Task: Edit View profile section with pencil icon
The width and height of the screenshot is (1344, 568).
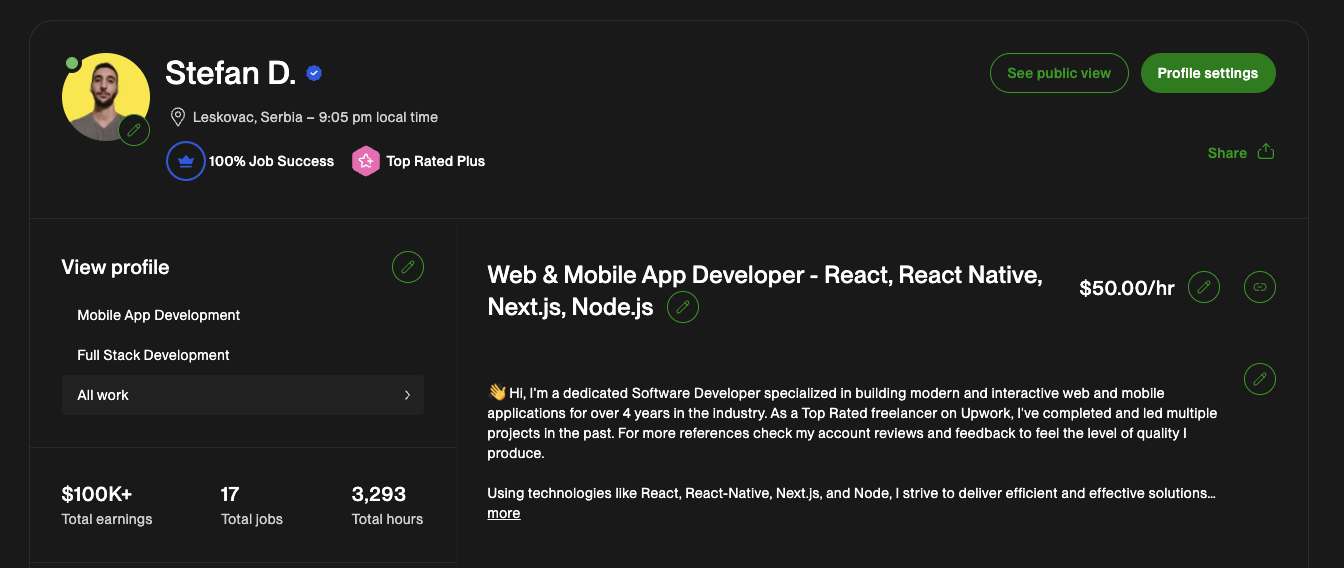Action: (408, 267)
